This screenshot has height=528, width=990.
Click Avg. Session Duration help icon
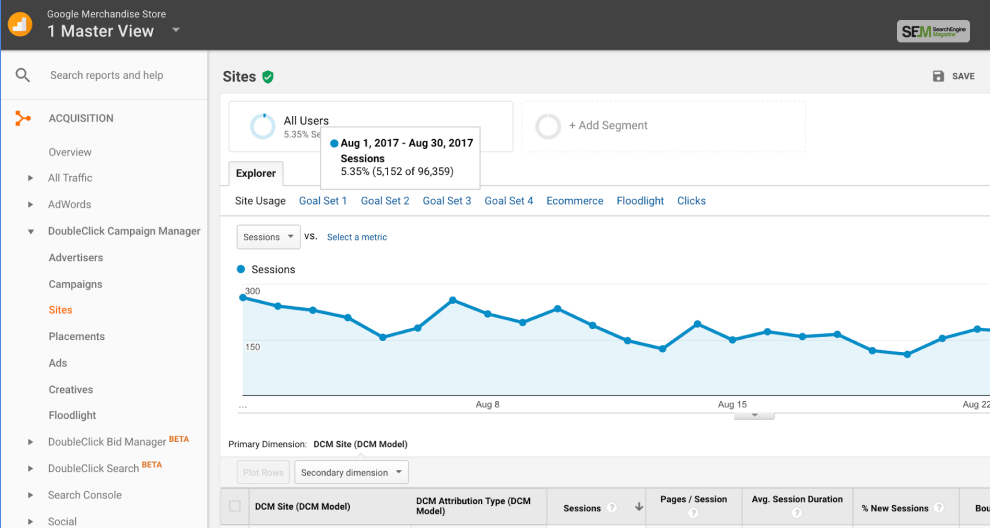[x=797, y=513]
